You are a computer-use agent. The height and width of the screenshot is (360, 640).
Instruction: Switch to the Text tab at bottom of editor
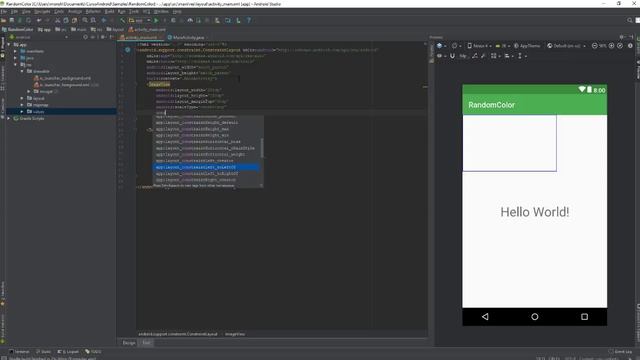146,343
